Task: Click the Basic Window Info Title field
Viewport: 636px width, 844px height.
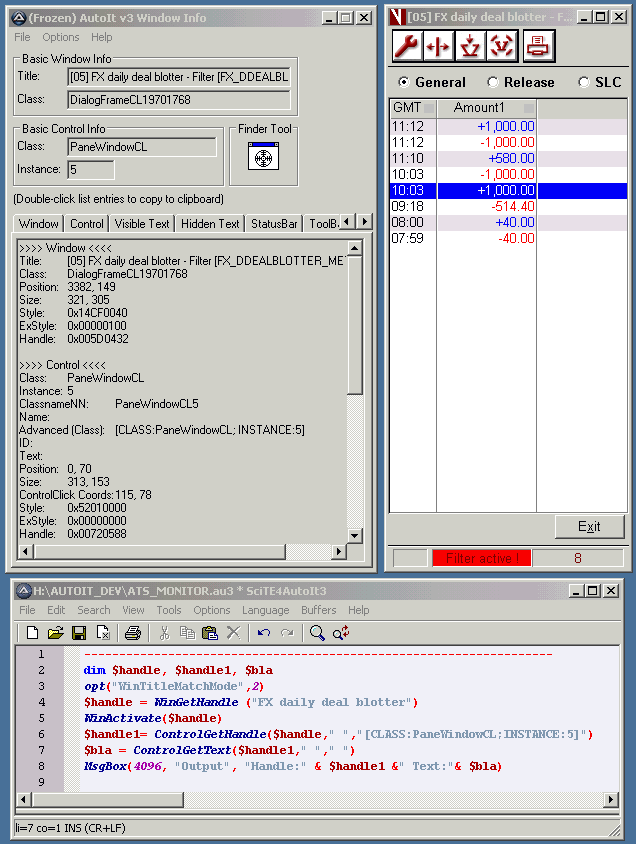Action: (179, 77)
